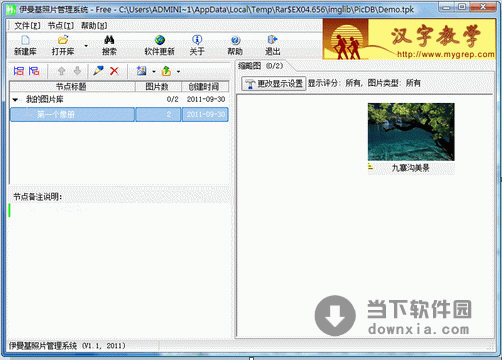Click the red X delete node icon
This screenshot has height=360, width=502.
[x=114, y=71]
